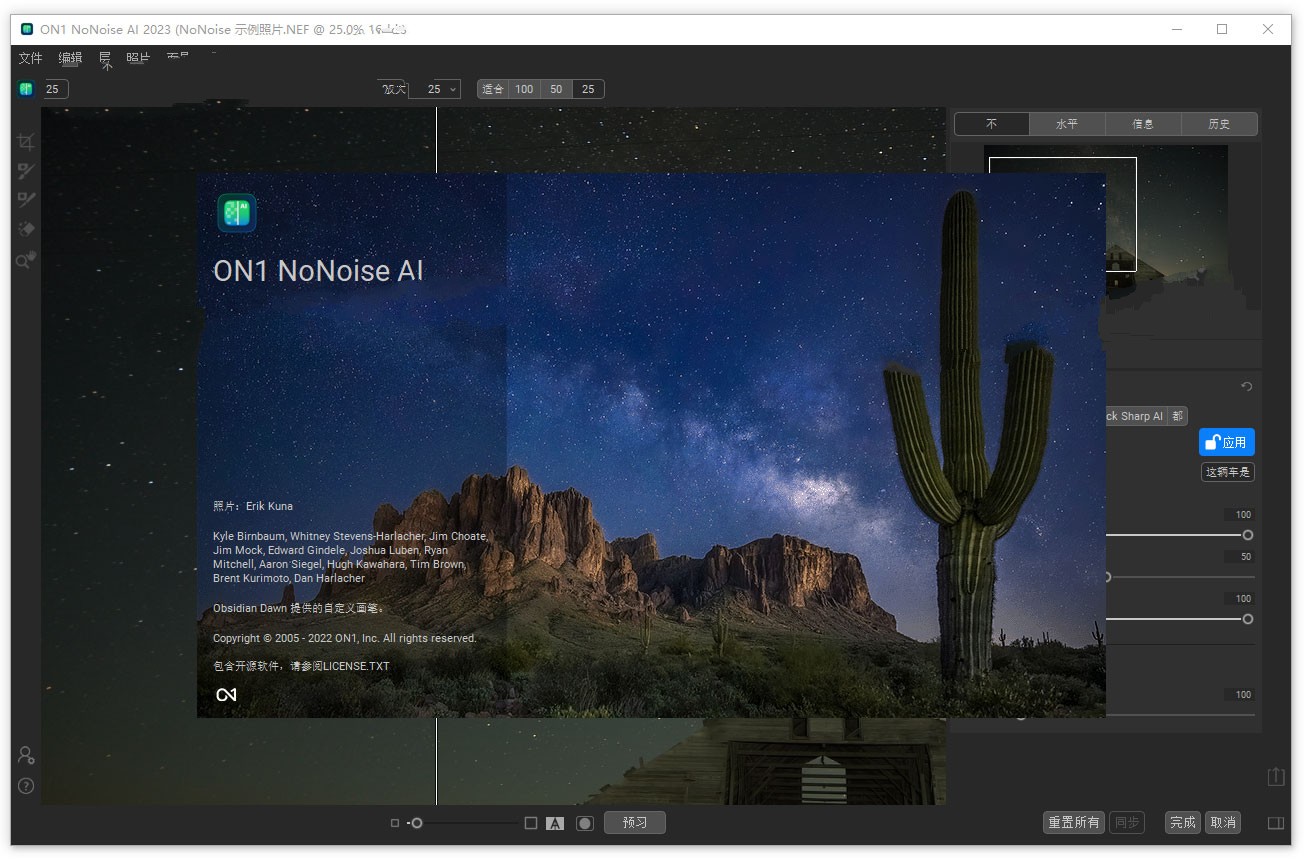Switch to the 不 tab in right panel
Image resolution: width=1307 pixels, height=861 pixels.
point(992,124)
